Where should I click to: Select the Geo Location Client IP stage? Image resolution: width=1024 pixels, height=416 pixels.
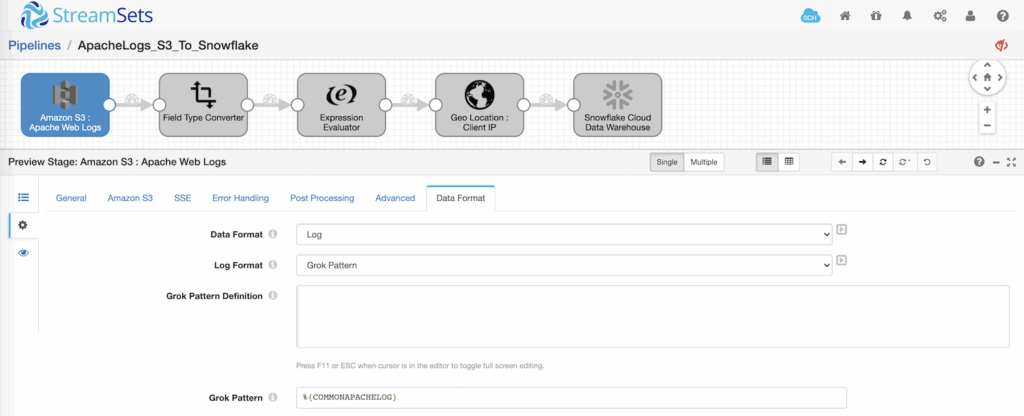pyautogui.click(x=479, y=104)
